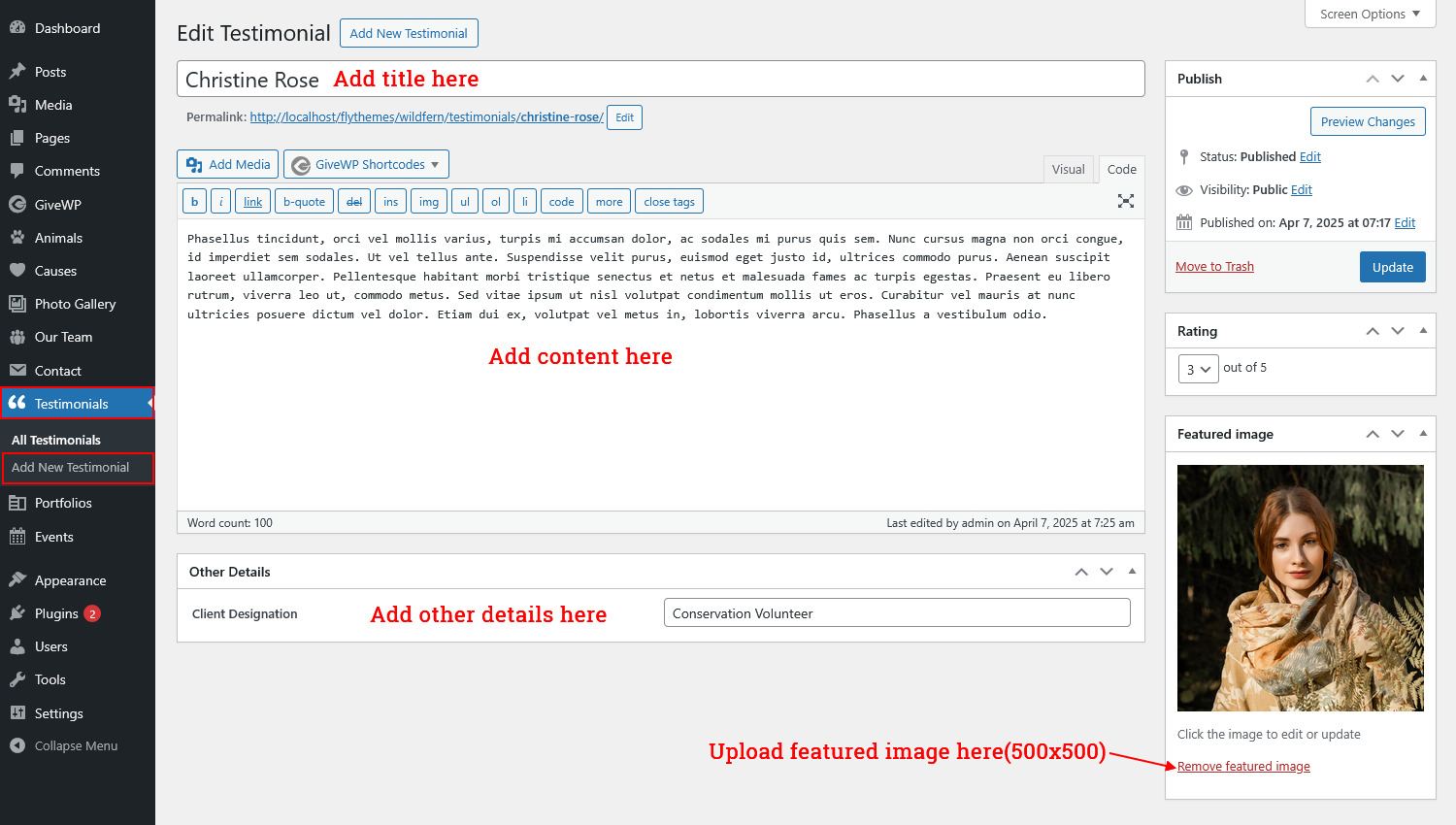
Task: Toggle the Rating panel collapse triangle
Action: (x=1423, y=331)
